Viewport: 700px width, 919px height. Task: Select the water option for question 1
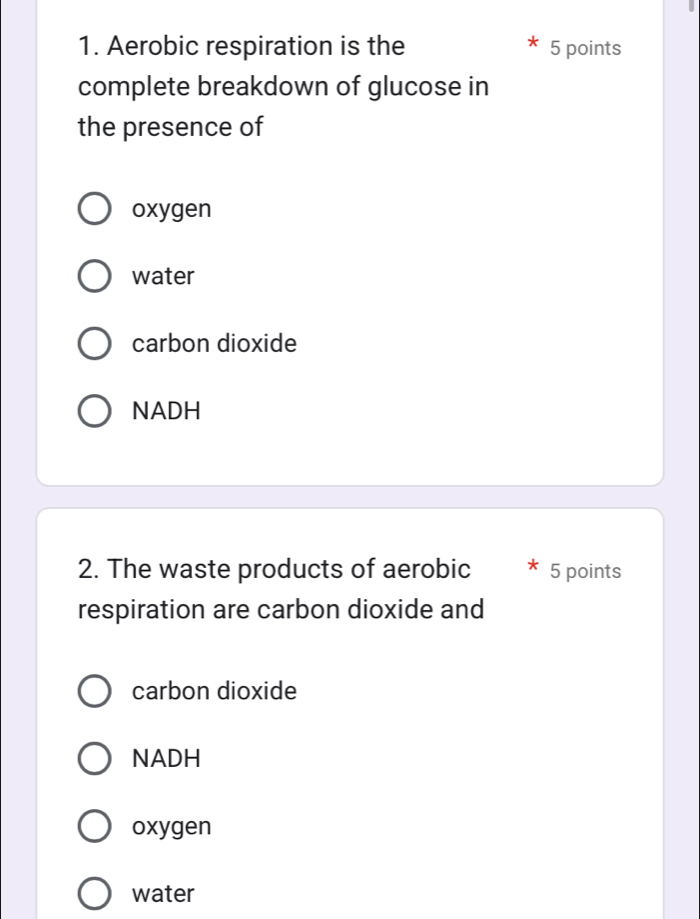click(x=94, y=276)
